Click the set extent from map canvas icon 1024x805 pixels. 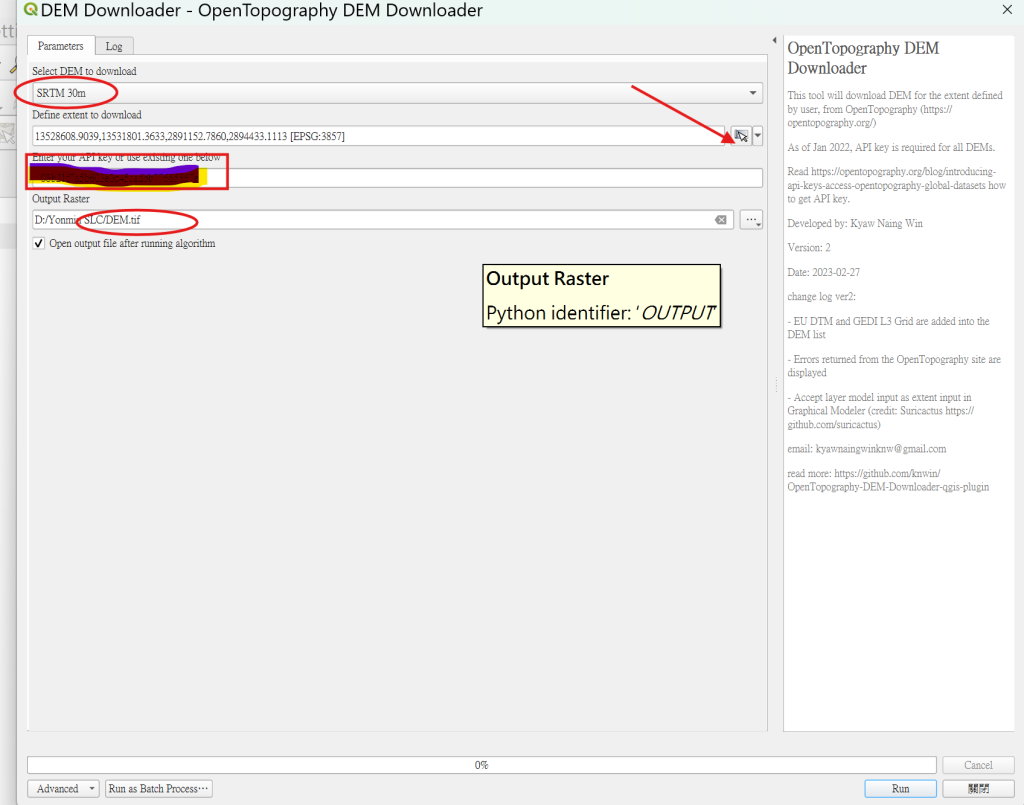click(x=741, y=136)
